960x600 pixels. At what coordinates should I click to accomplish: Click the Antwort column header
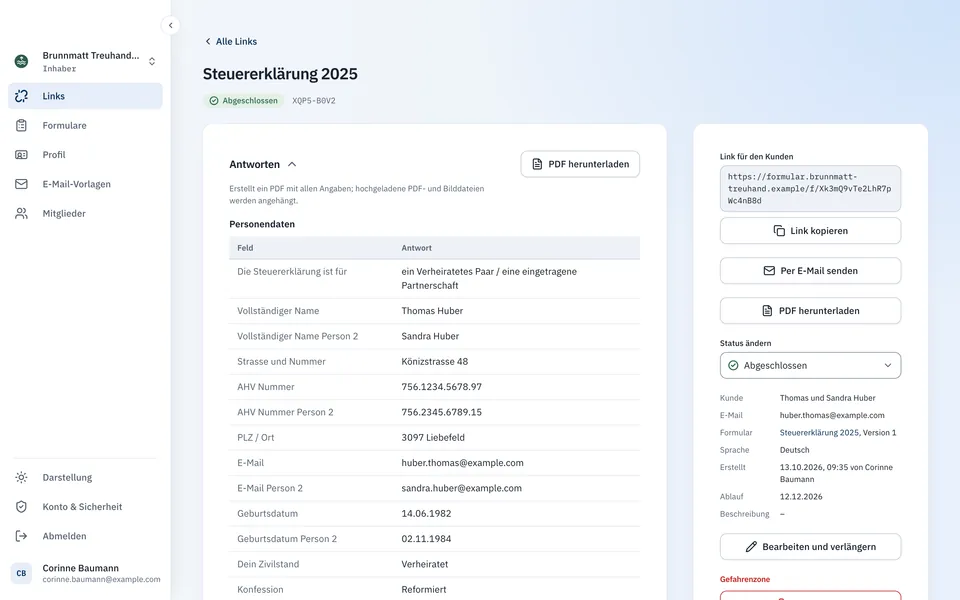[x=416, y=248]
